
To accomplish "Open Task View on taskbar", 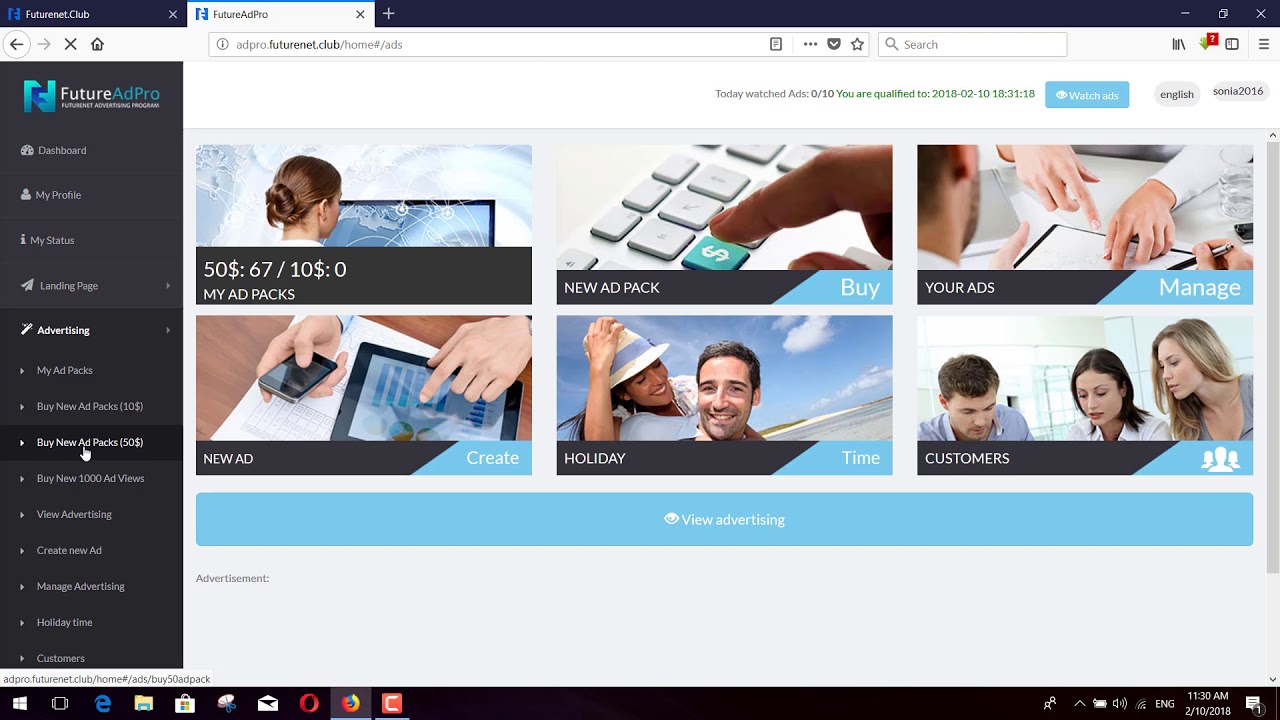I will pyautogui.click(x=60, y=704).
